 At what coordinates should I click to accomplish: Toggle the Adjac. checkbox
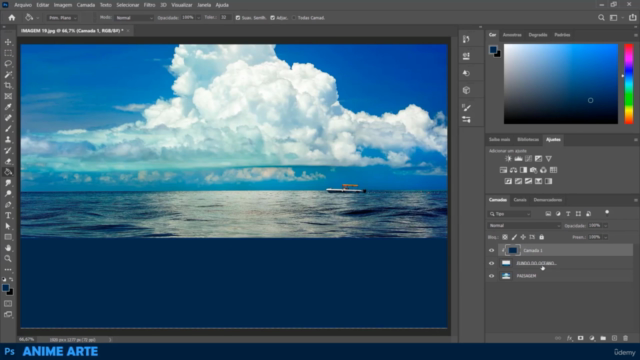[x=272, y=18]
